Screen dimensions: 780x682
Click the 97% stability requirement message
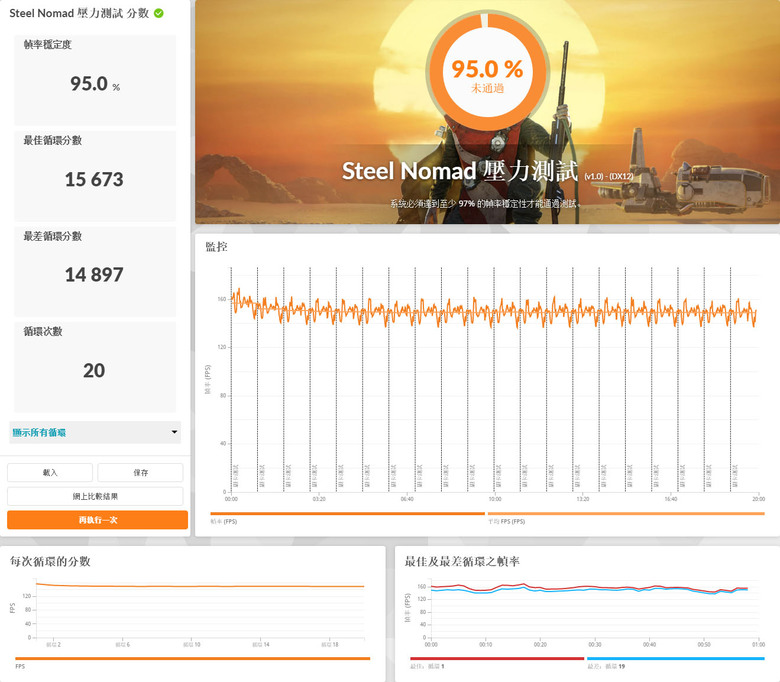coord(485,203)
